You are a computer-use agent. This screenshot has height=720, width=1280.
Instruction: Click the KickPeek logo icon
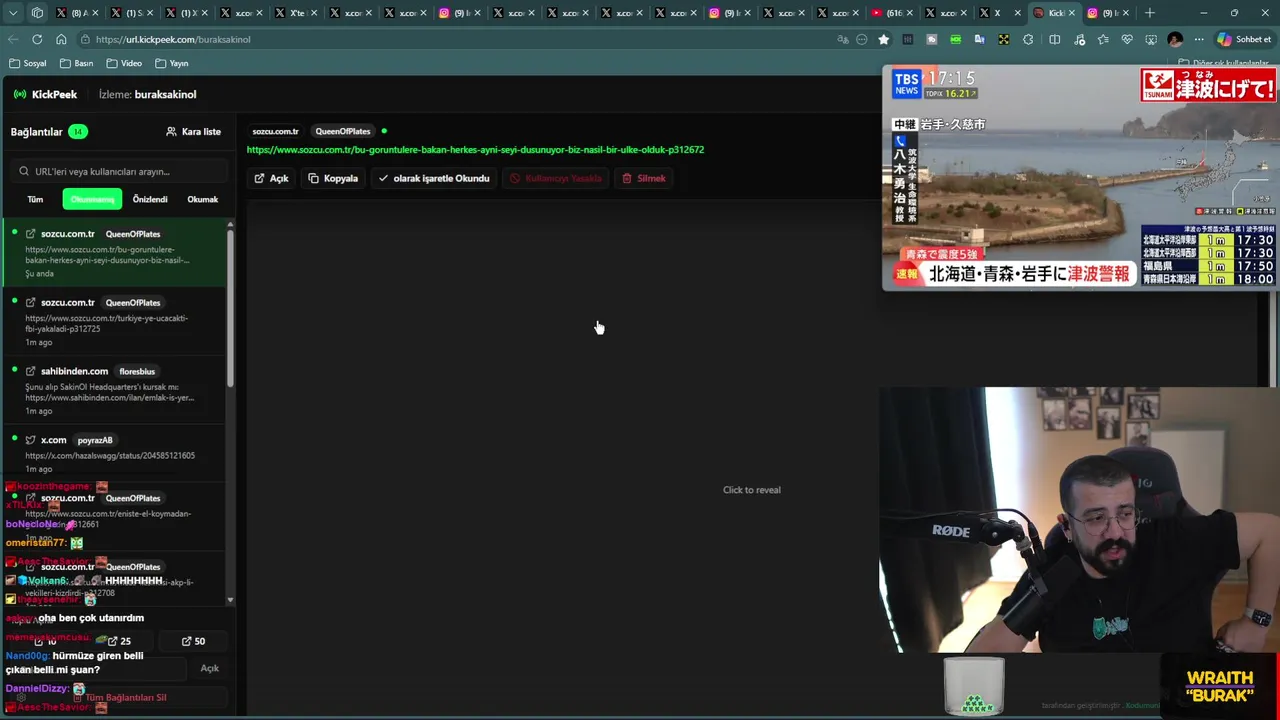20,94
